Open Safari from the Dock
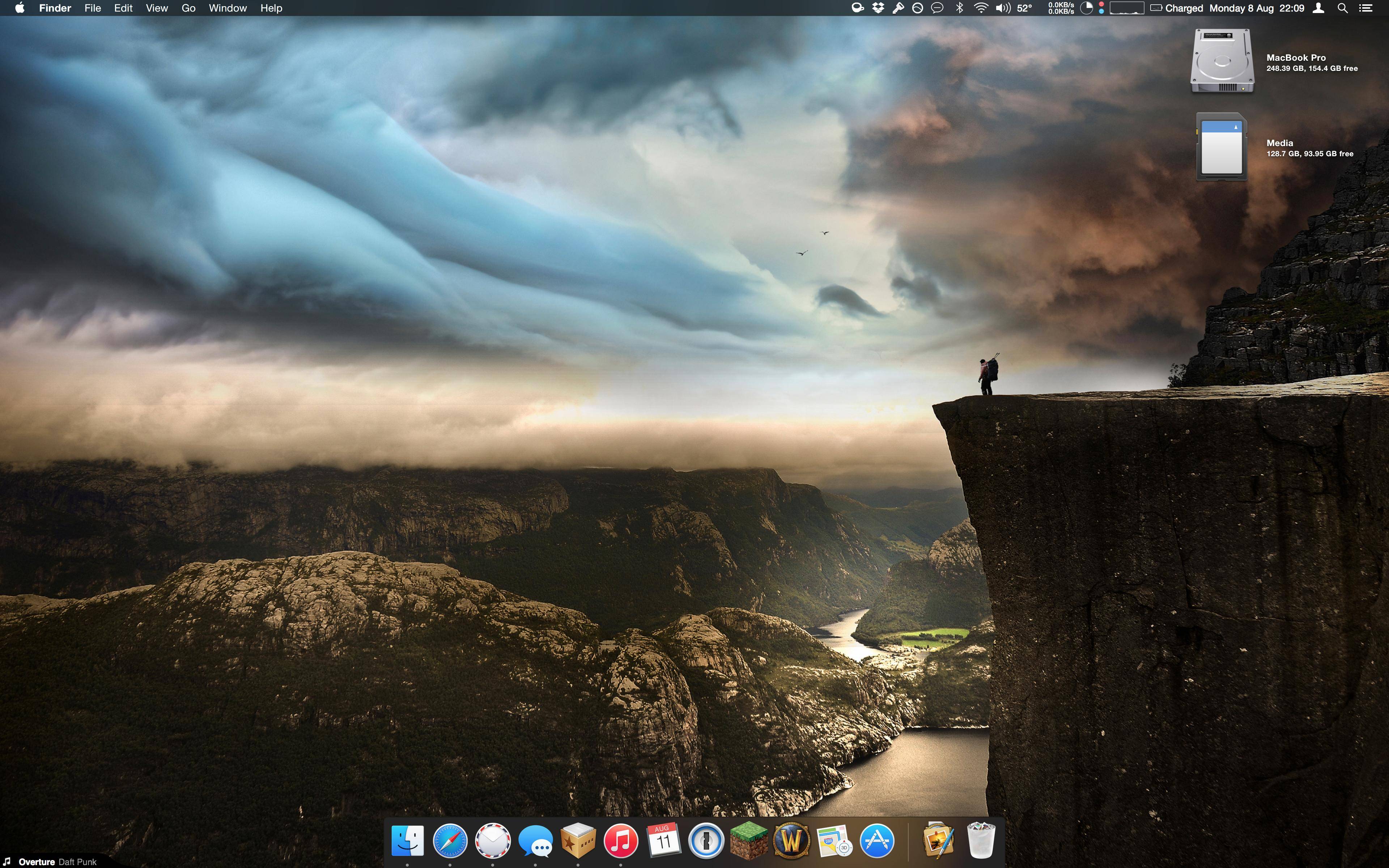Image resolution: width=1389 pixels, height=868 pixels. point(449,841)
